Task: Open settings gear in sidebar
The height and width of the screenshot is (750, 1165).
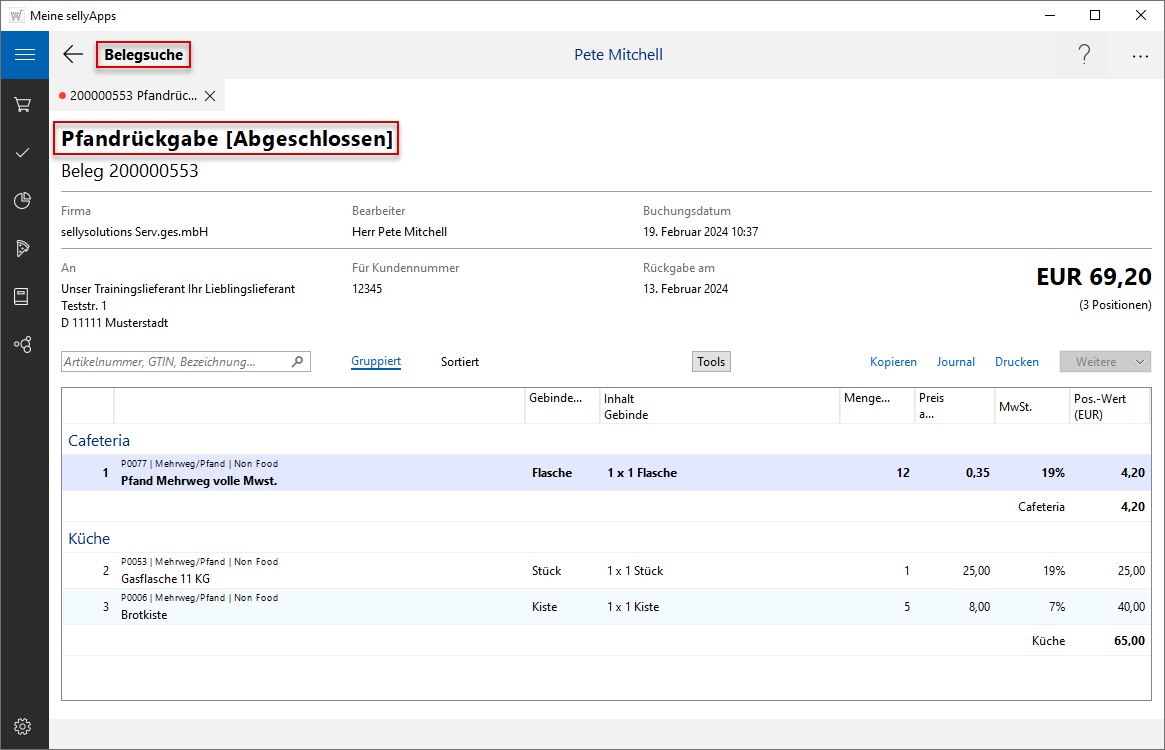Action: click(23, 726)
